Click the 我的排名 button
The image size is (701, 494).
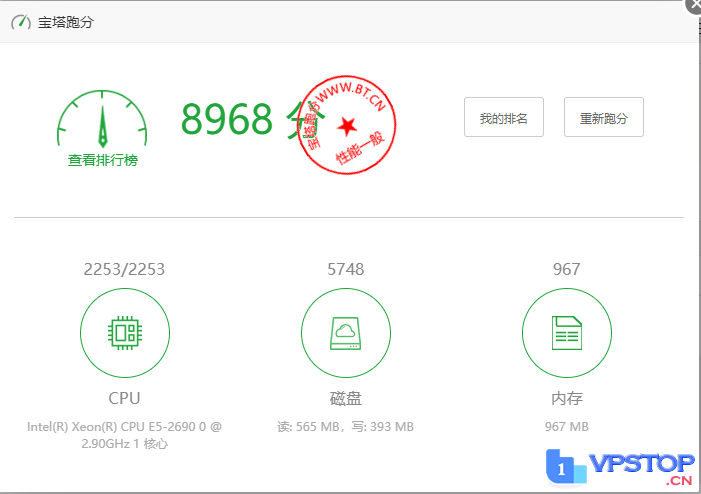(504, 117)
